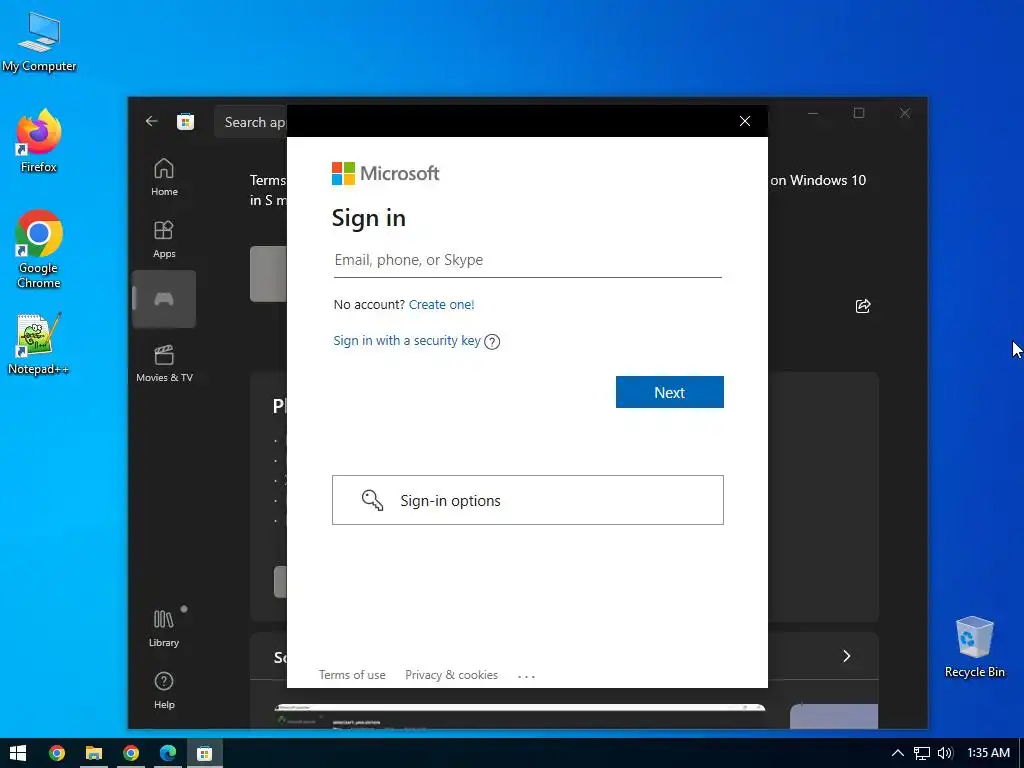The height and width of the screenshot is (768, 1024).
Task: Click the Create one! link
Action: tap(441, 304)
